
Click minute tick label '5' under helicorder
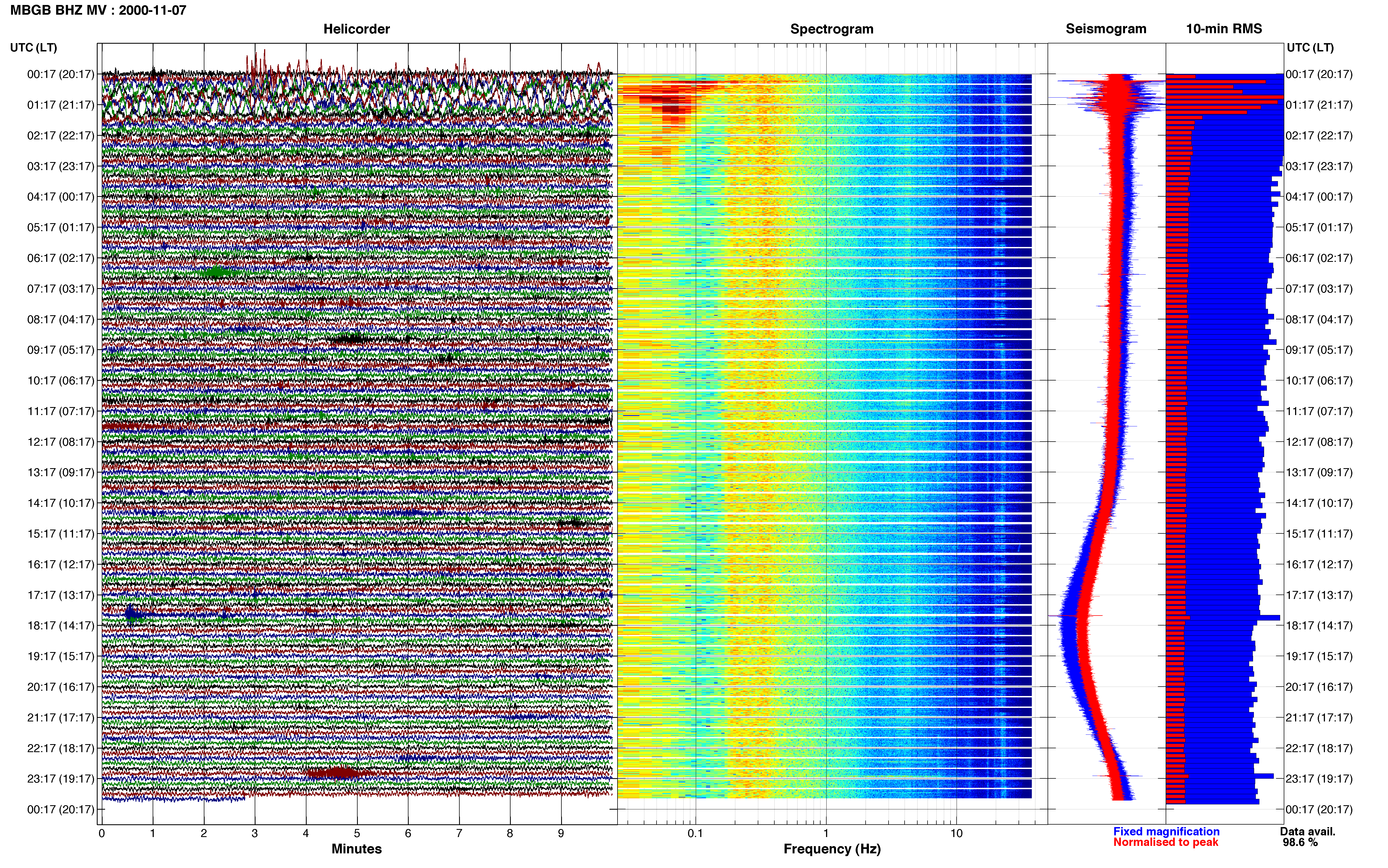click(x=357, y=833)
